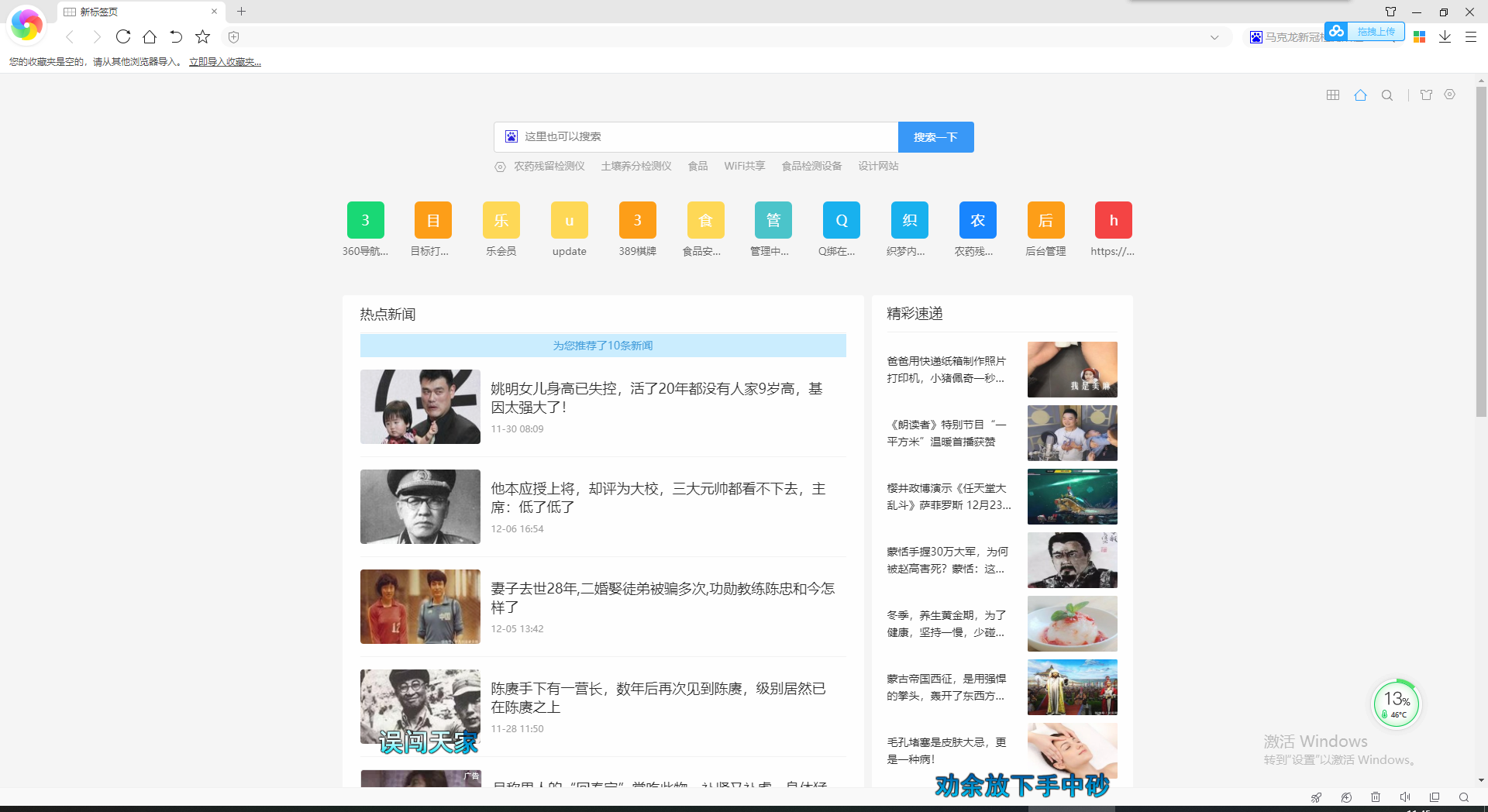Image resolution: width=1488 pixels, height=812 pixels.
Task: Click the 13% memory accelerator ball
Action: pyautogui.click(x=1397, y=704)
